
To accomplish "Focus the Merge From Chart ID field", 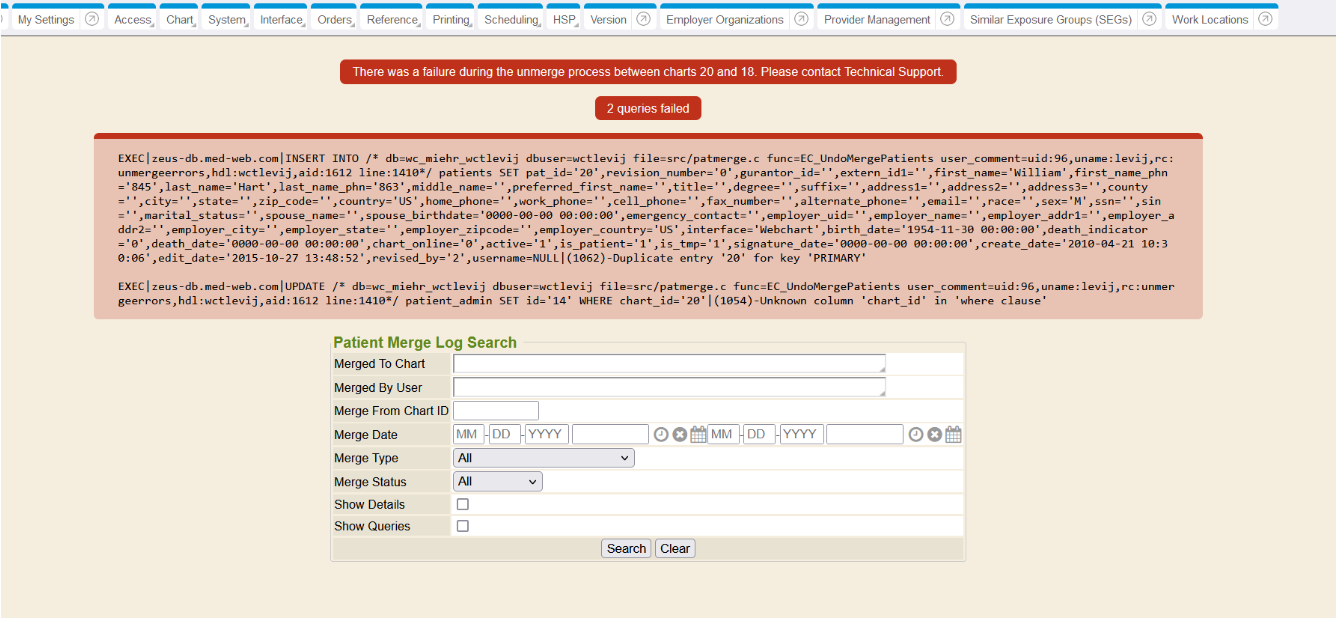I will pyautogui.click(x=496, y=411).
